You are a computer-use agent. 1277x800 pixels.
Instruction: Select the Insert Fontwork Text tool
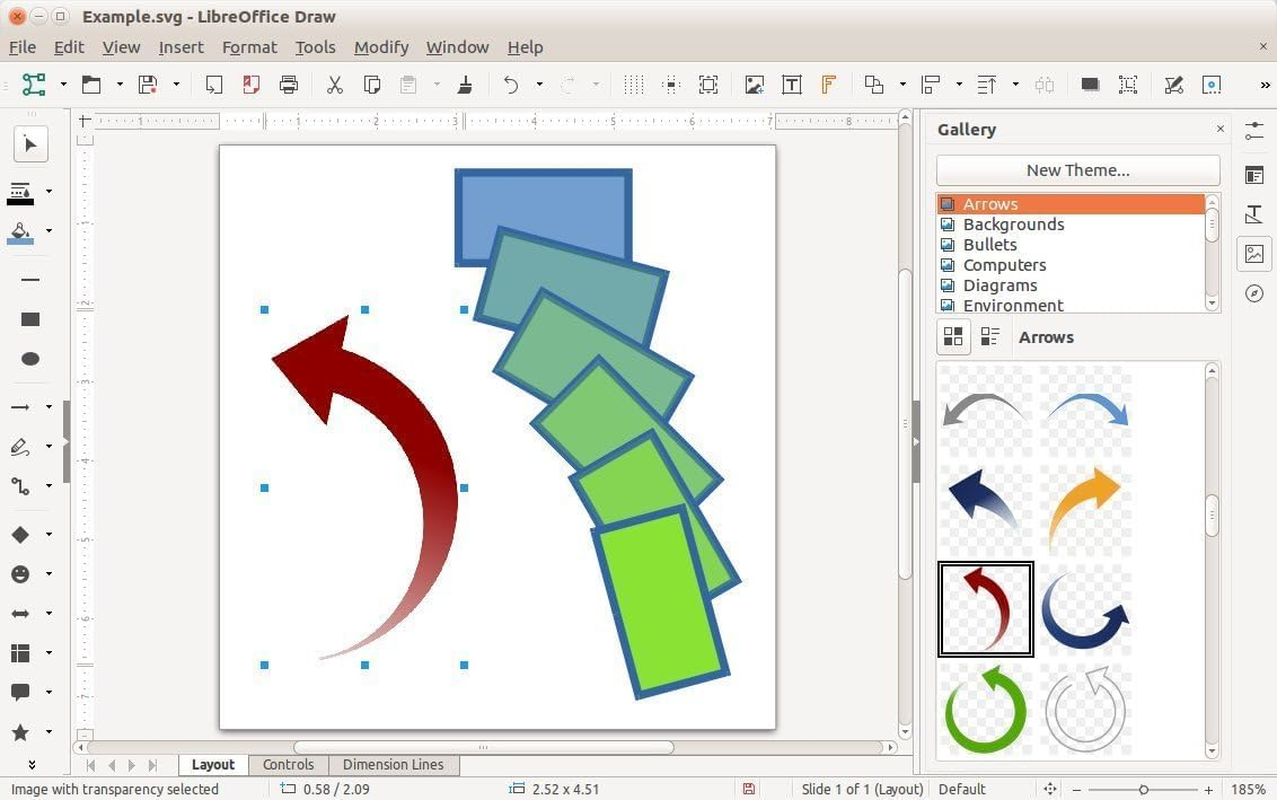click(828, 84)
